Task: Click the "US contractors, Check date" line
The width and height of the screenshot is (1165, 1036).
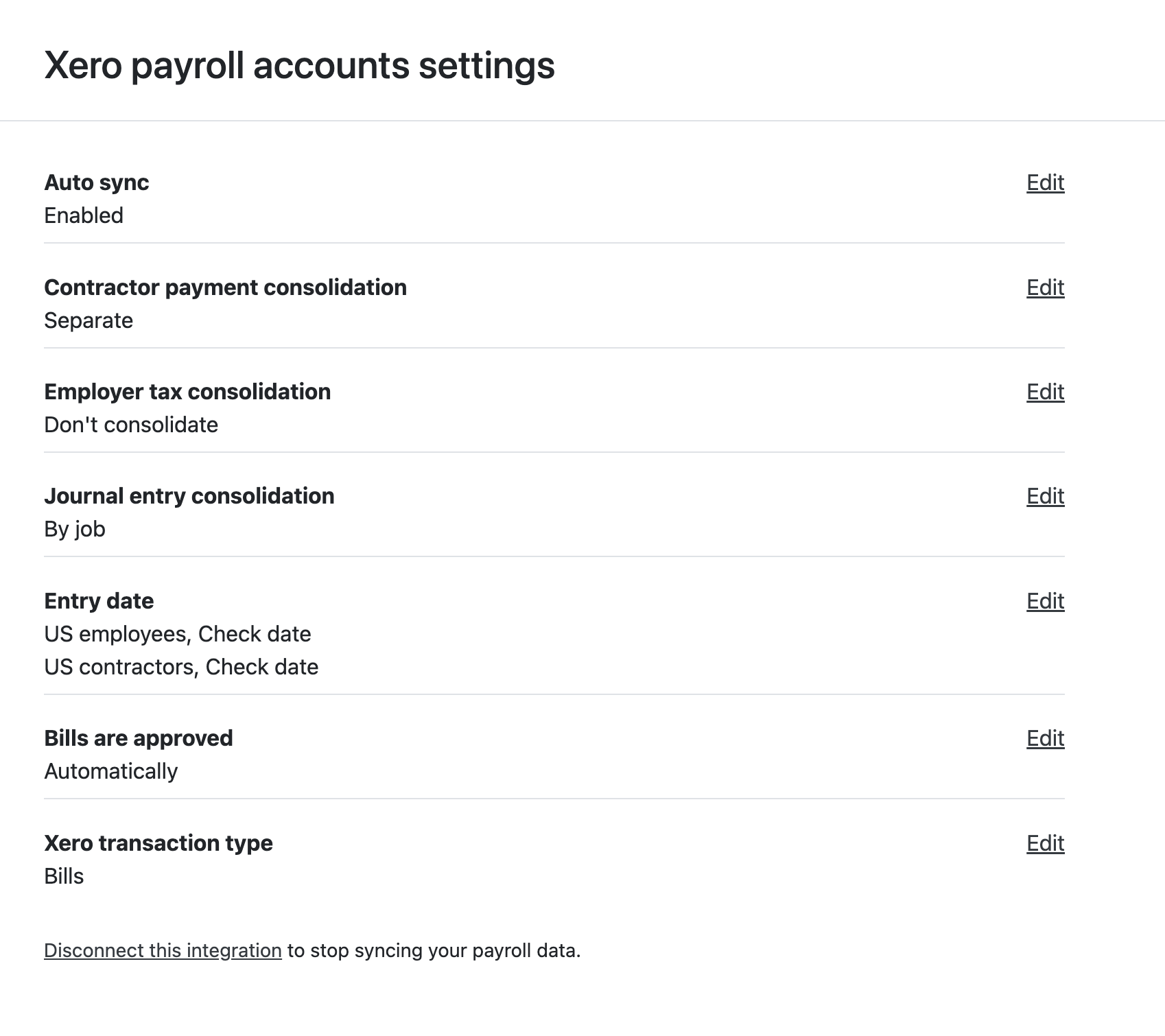Action: [181, 667]
